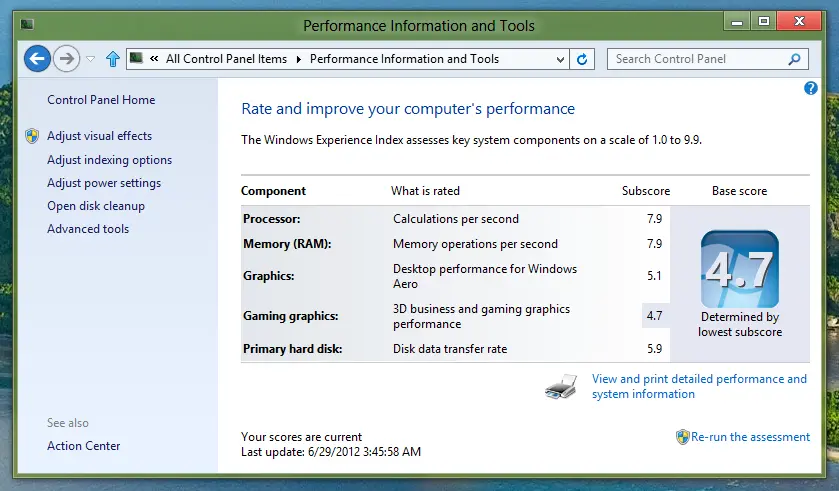
Task: Click the Forward navigation arrow
Action: [x=66, y=58]
